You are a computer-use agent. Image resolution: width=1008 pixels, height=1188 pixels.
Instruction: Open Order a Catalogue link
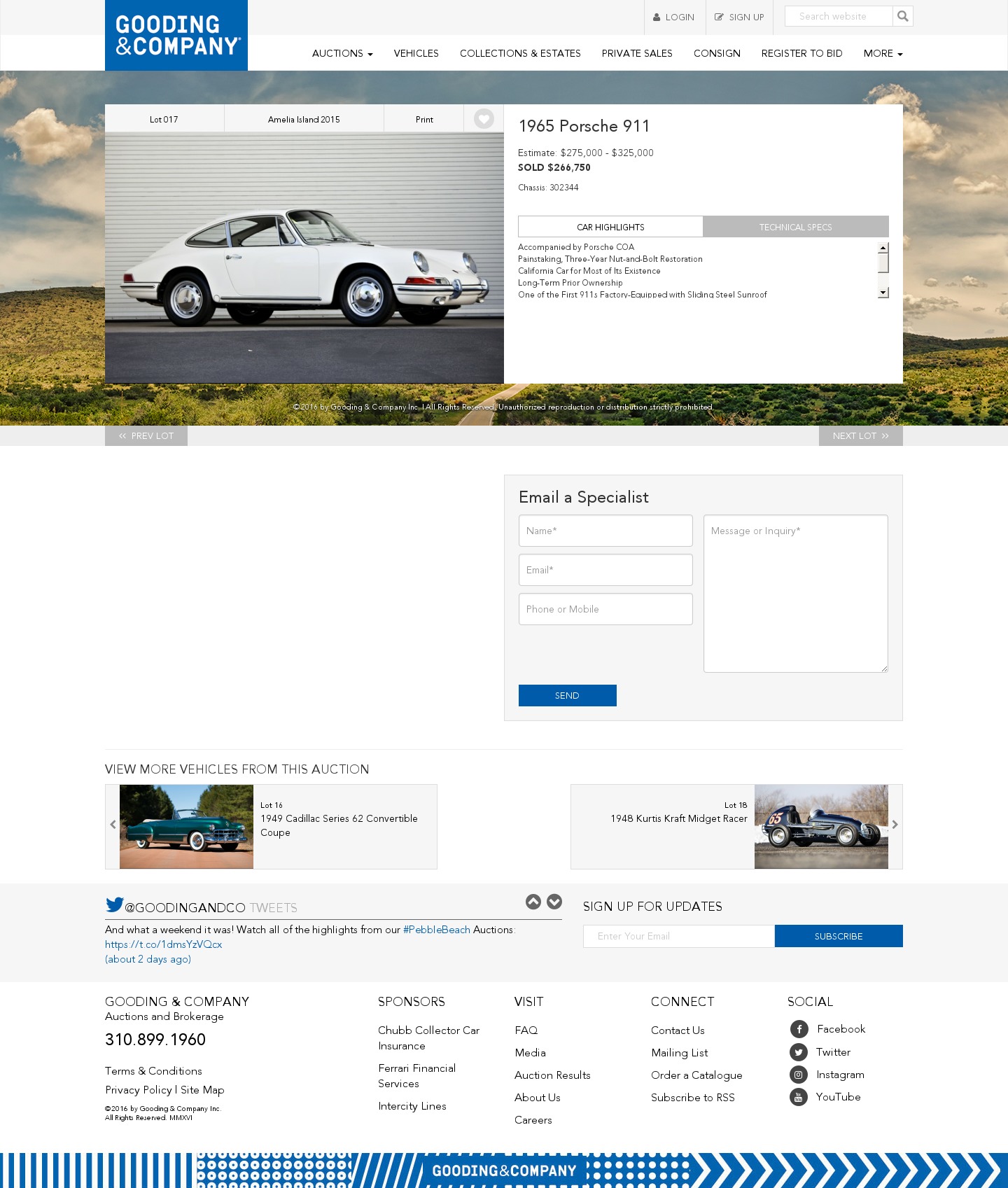696,1075
